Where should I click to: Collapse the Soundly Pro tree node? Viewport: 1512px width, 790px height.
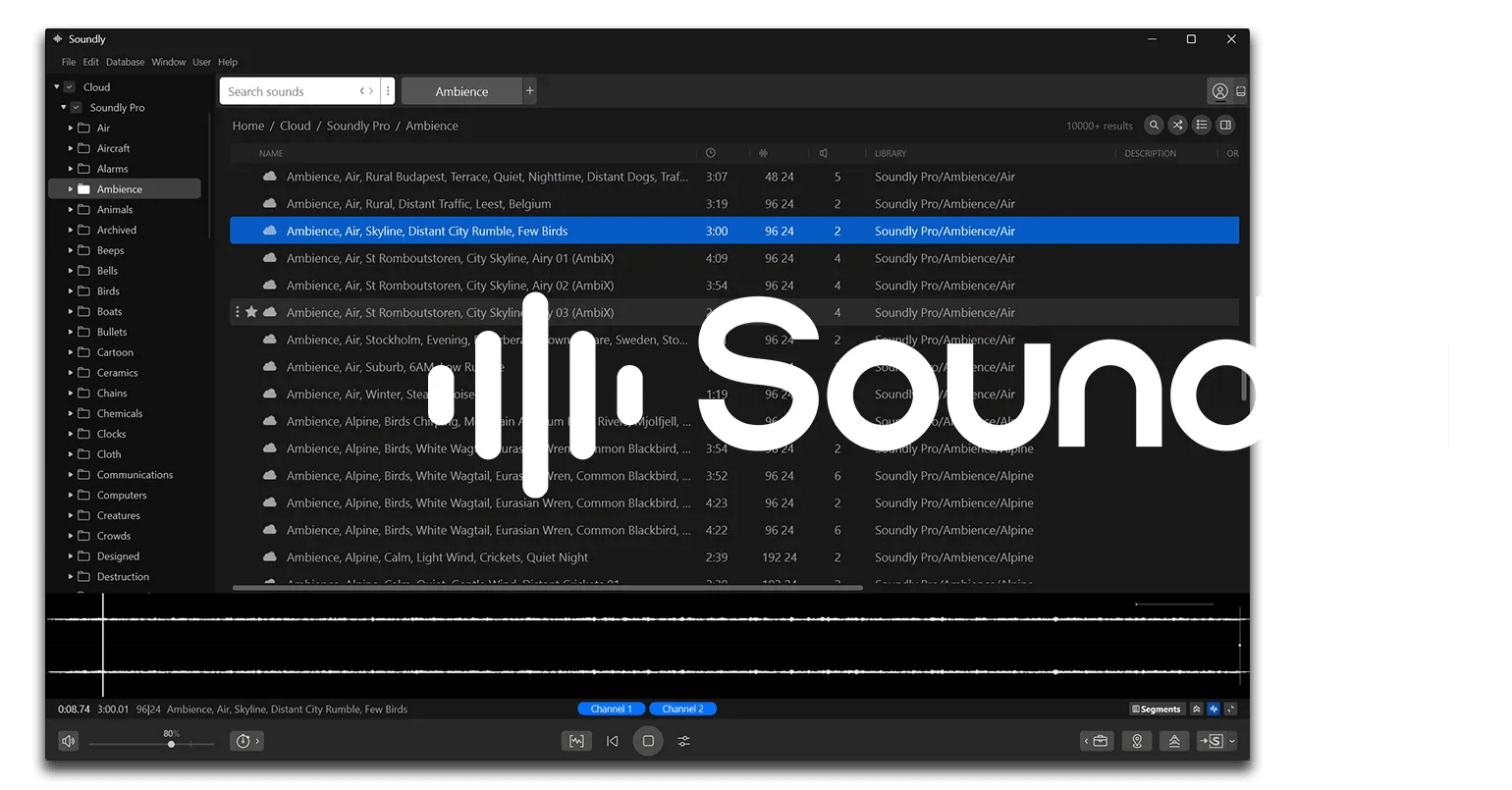[64, 108]
